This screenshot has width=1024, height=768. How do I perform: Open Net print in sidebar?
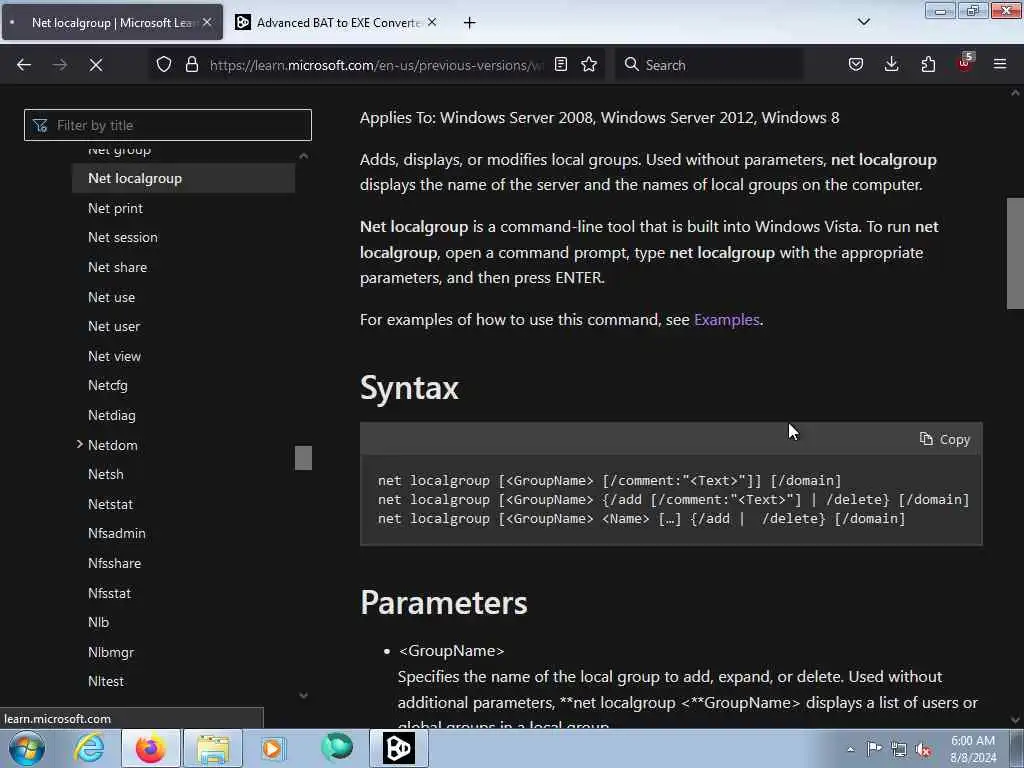tap(116, 208)
